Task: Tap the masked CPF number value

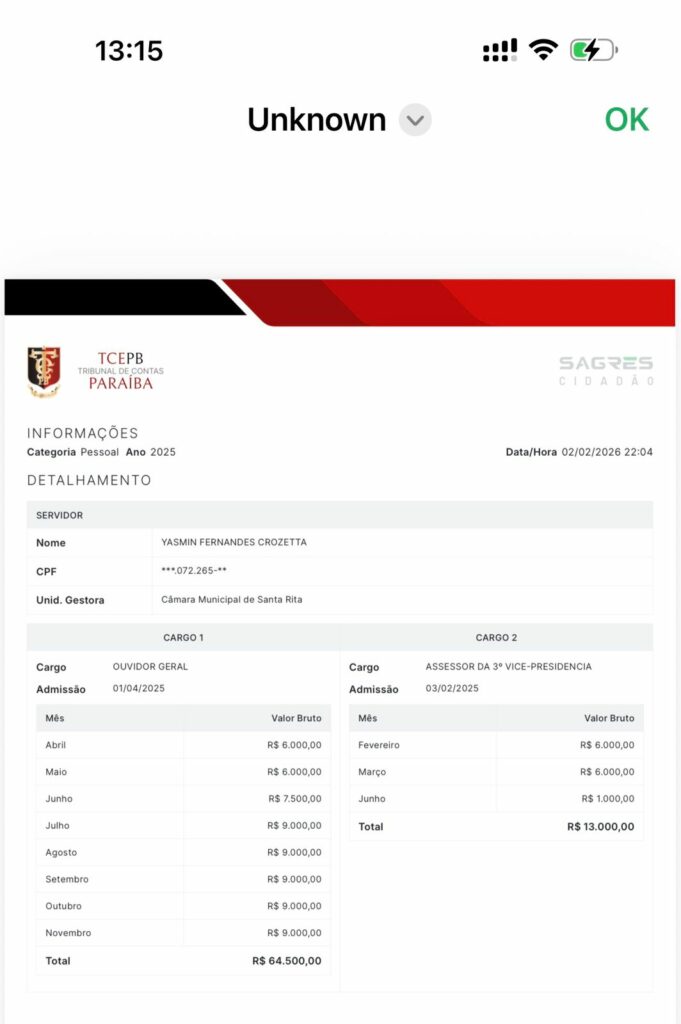Action: tap(200, 571)
